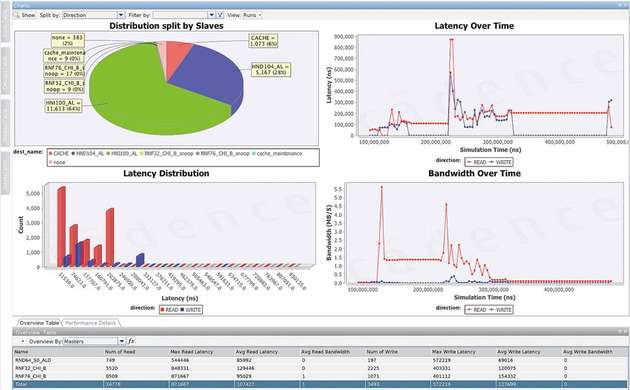Click pie label 'CACHE = 1,073 (6%)'
Viewport: 630px width, 390px height.
click(263, 41)
